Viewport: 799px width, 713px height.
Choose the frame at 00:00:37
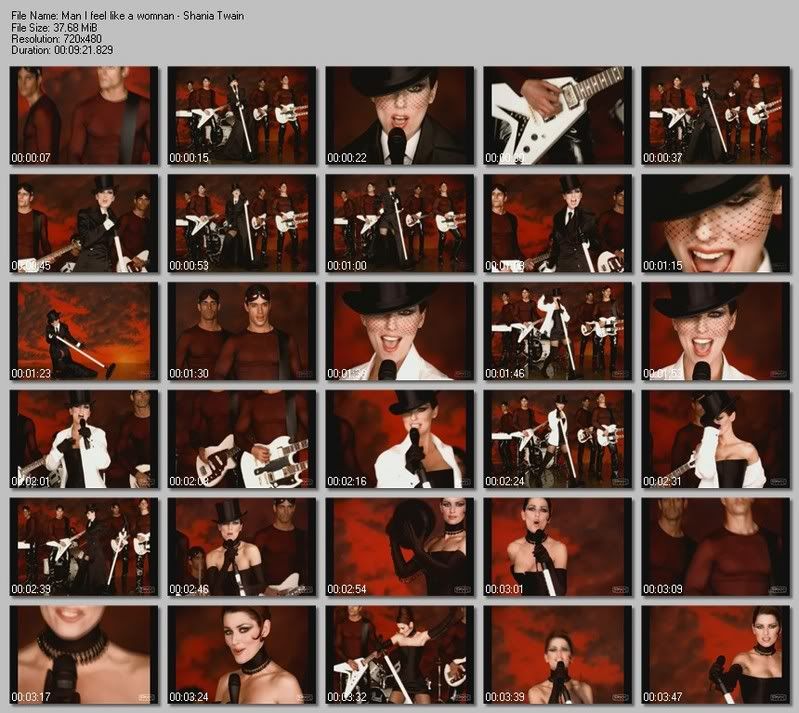pyautogui.click(x=716, y=116)
